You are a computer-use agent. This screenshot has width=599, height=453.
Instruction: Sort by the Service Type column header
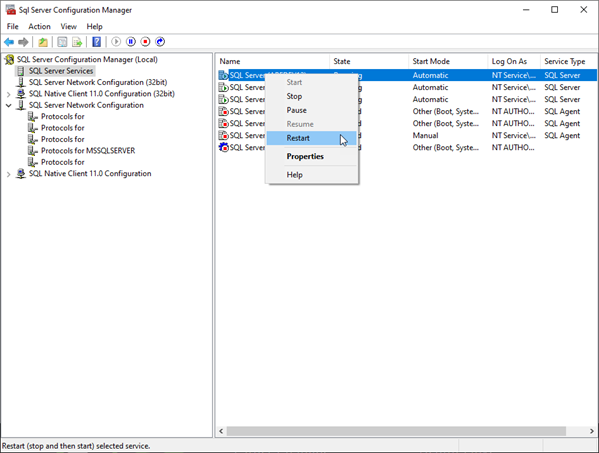tap(568, 61)
